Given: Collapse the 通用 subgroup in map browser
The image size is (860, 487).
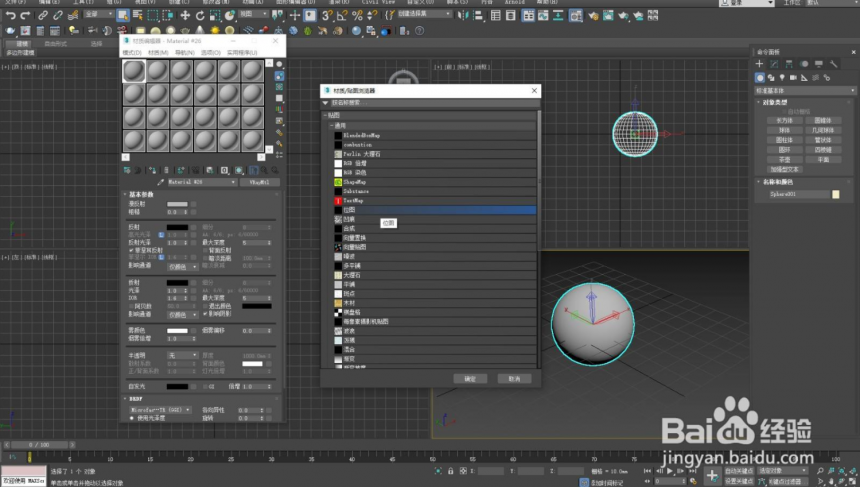Looking at the screenshot, I should (x=332, y=126).
